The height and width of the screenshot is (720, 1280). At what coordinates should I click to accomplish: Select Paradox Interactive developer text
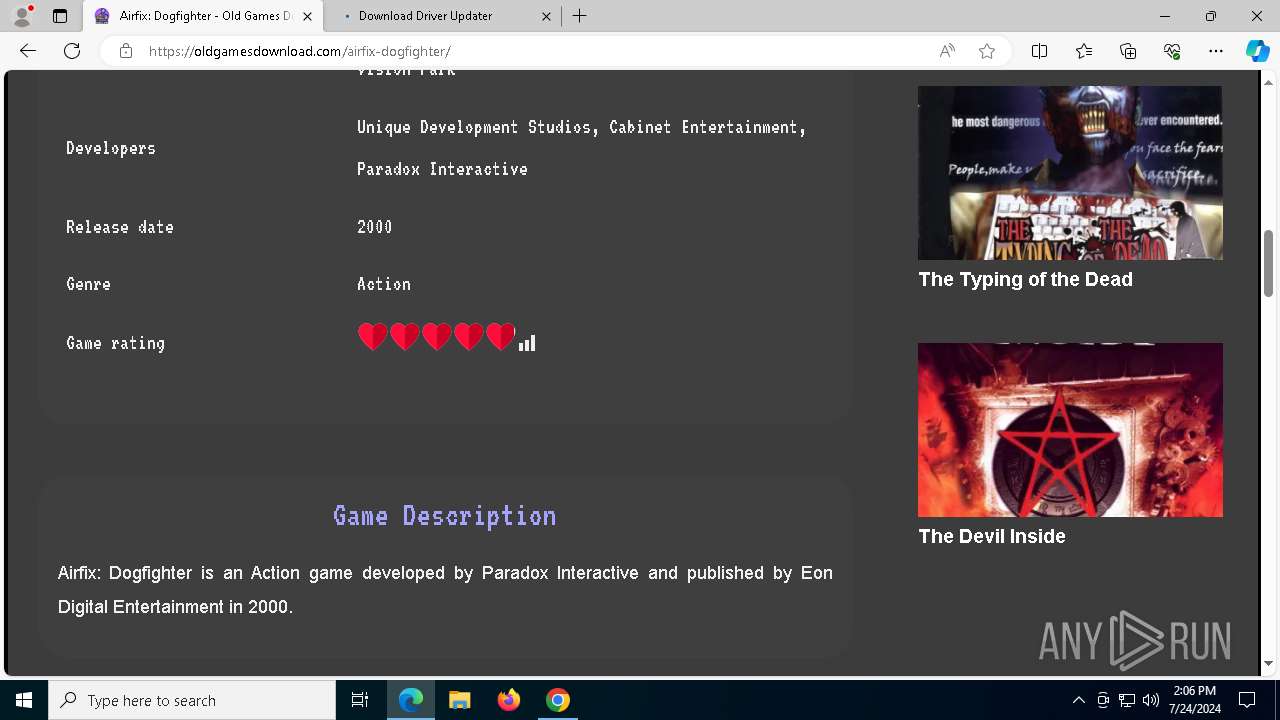coord(442,169)
